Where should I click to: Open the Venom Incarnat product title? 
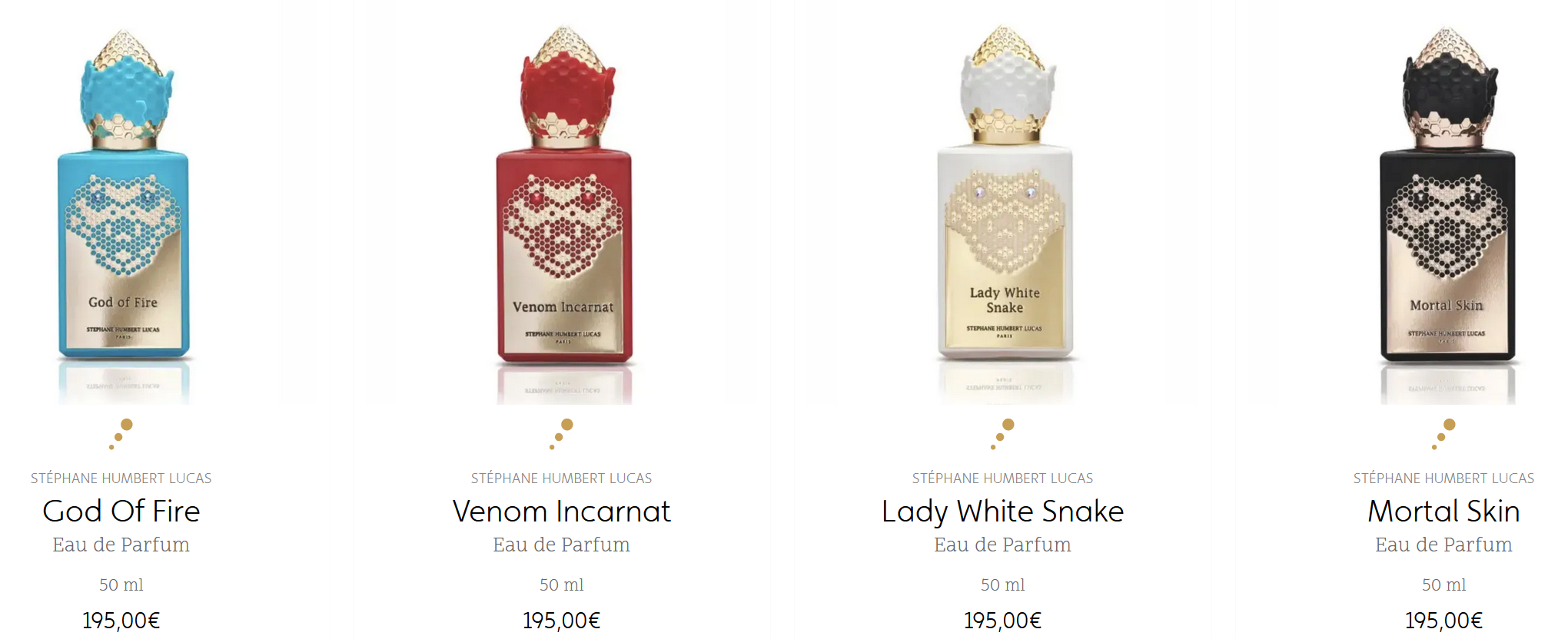click(x=562, y=512)
